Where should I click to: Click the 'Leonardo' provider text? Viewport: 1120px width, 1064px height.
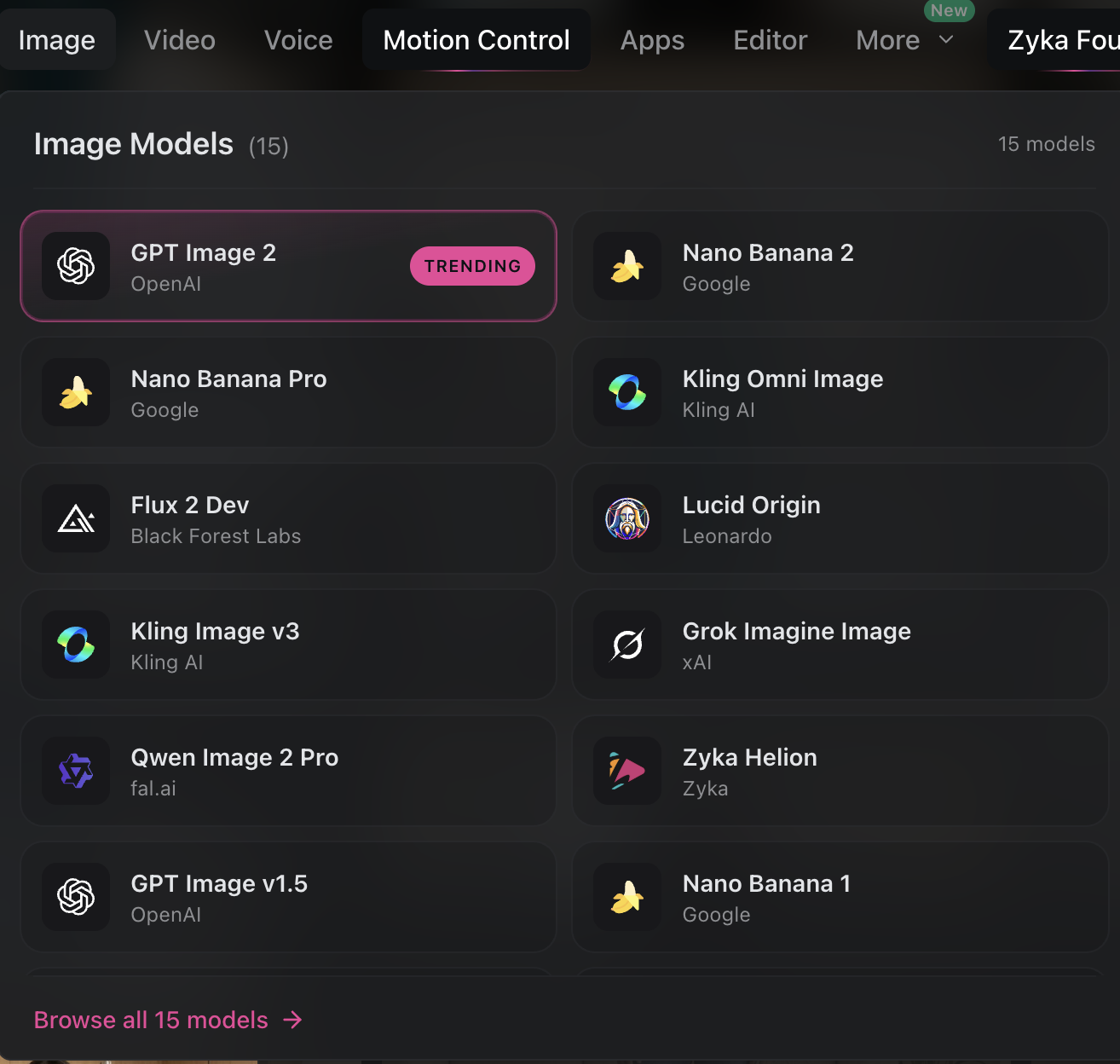coord(727,536)
